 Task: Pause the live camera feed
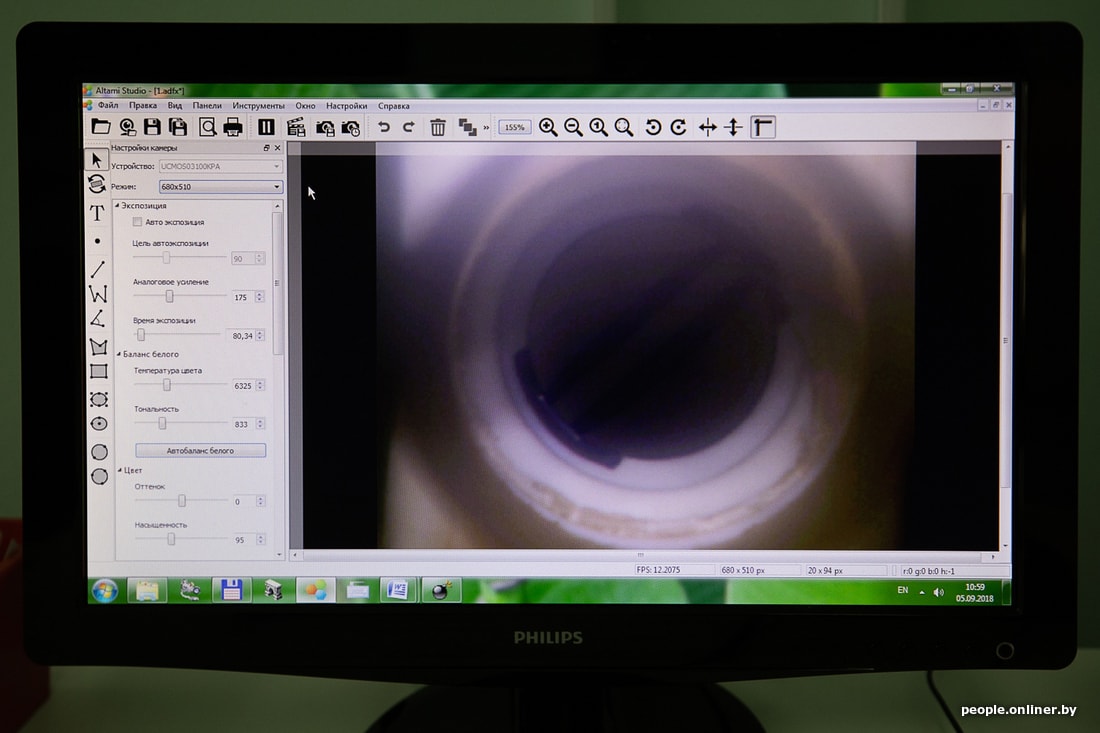pos(266,127)
